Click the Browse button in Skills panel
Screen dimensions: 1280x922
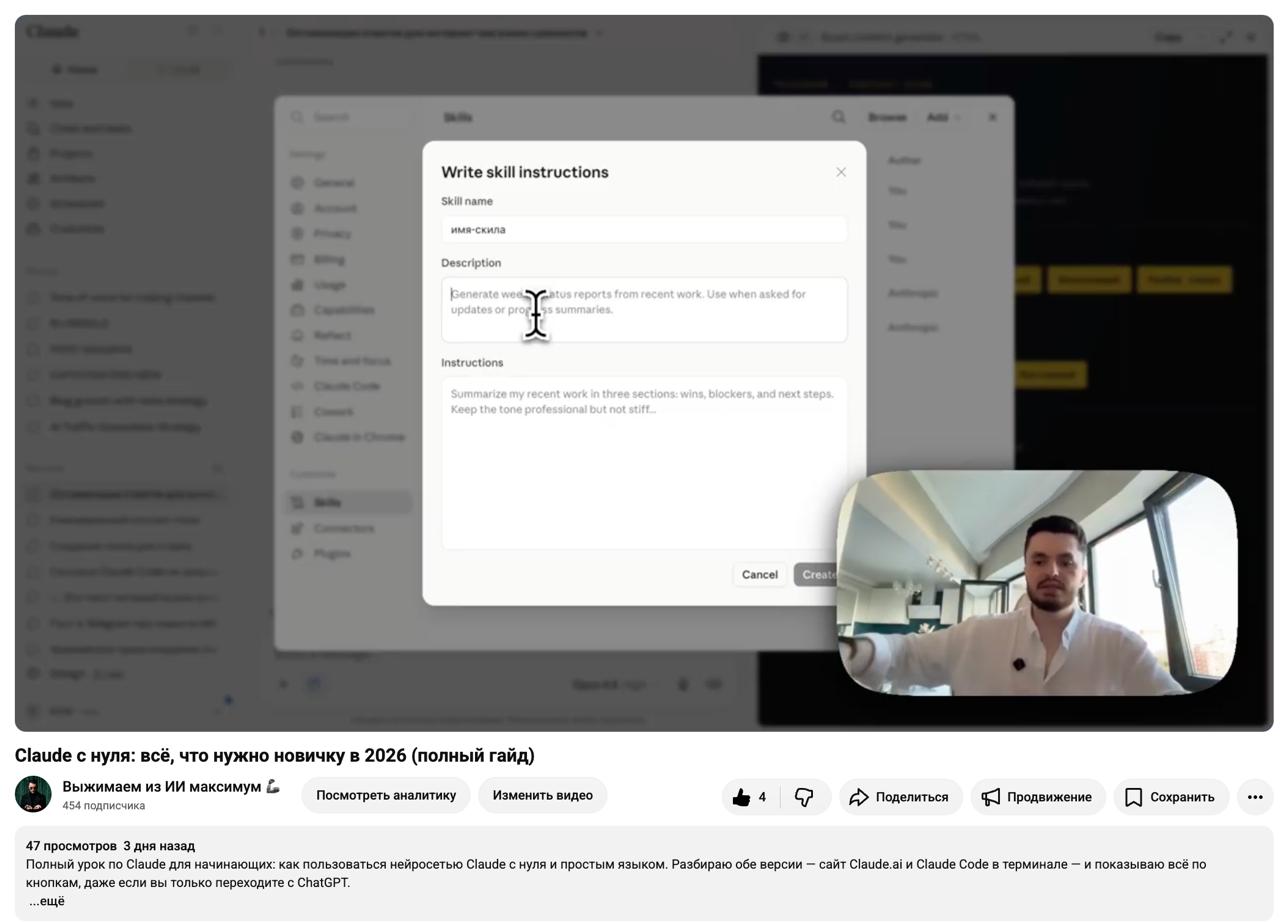coord(887,117)
